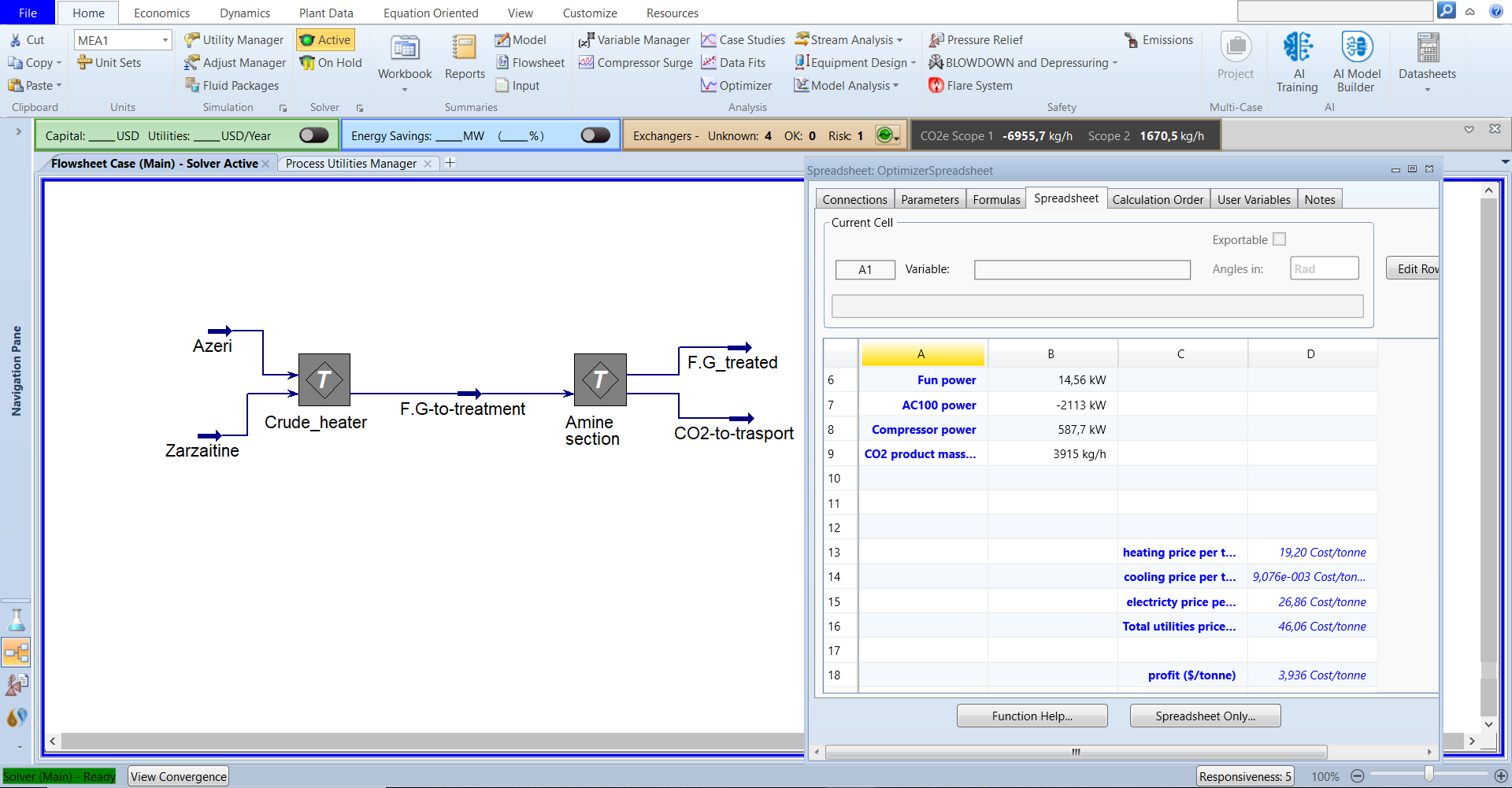
Task: Click Spreadsheet Only button
Action: coord(1205,716)
